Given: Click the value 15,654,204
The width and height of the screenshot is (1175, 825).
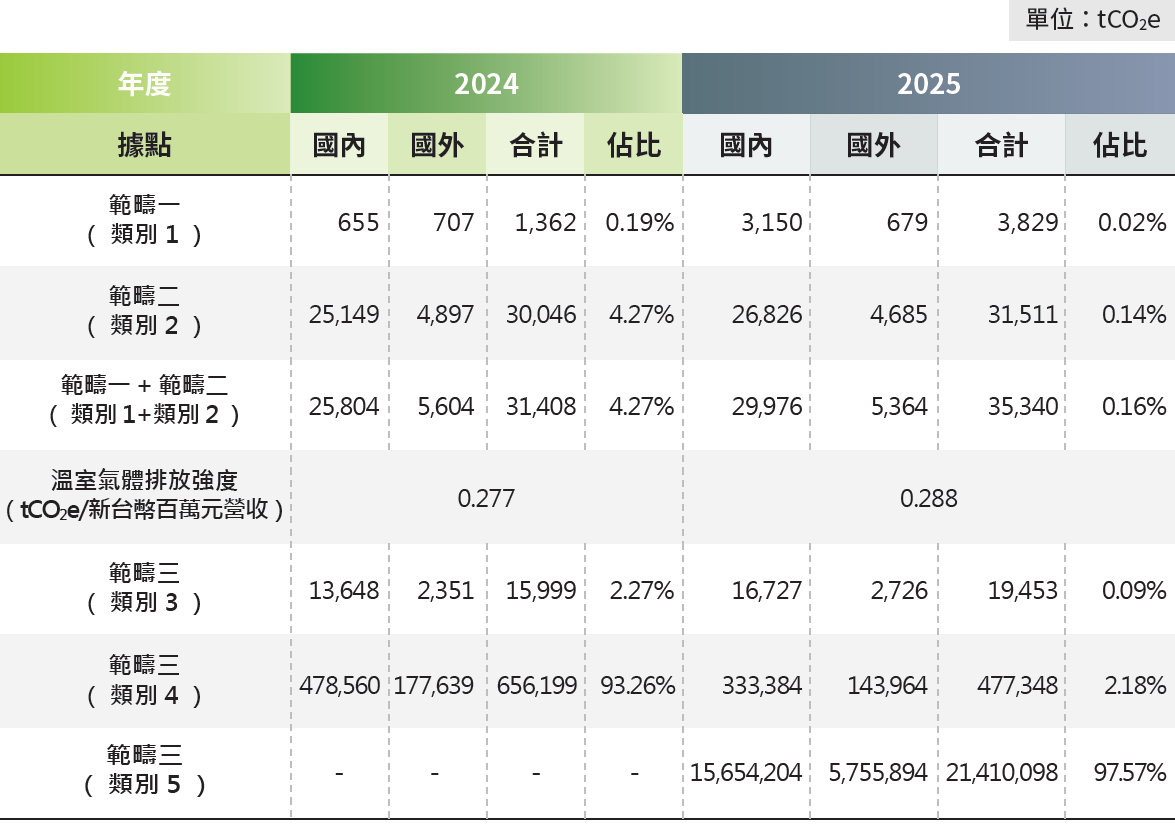Looking at the screenshot, I should 746,773.
